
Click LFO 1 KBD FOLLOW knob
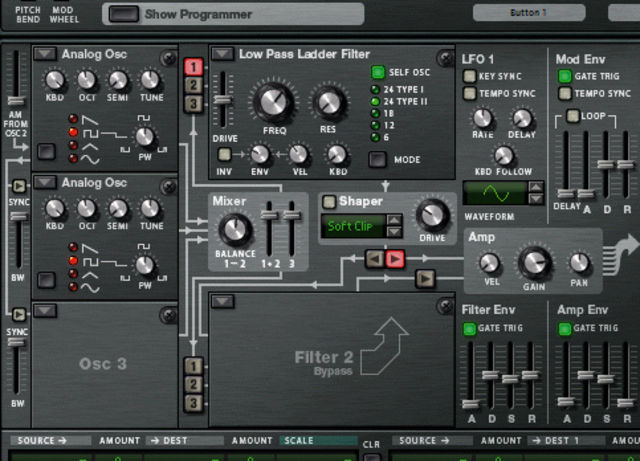503,156
